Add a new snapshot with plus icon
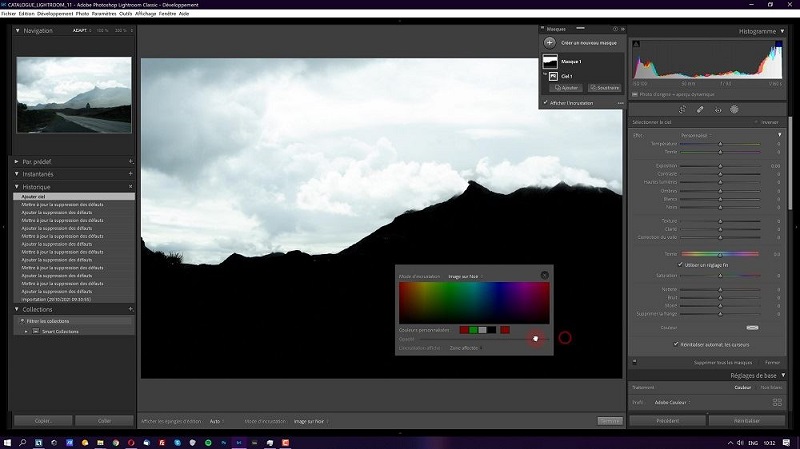 131,174
